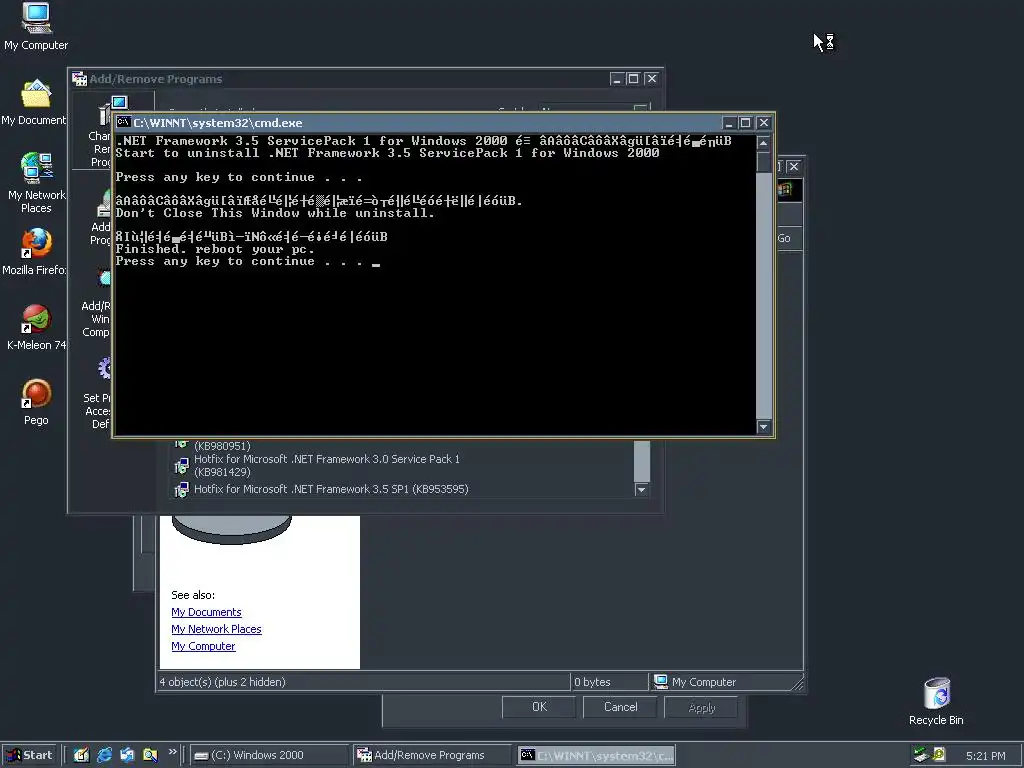Maximize the cmd.exe window
This screenshot has width=1024, height=768.
[x=745, y=123]
